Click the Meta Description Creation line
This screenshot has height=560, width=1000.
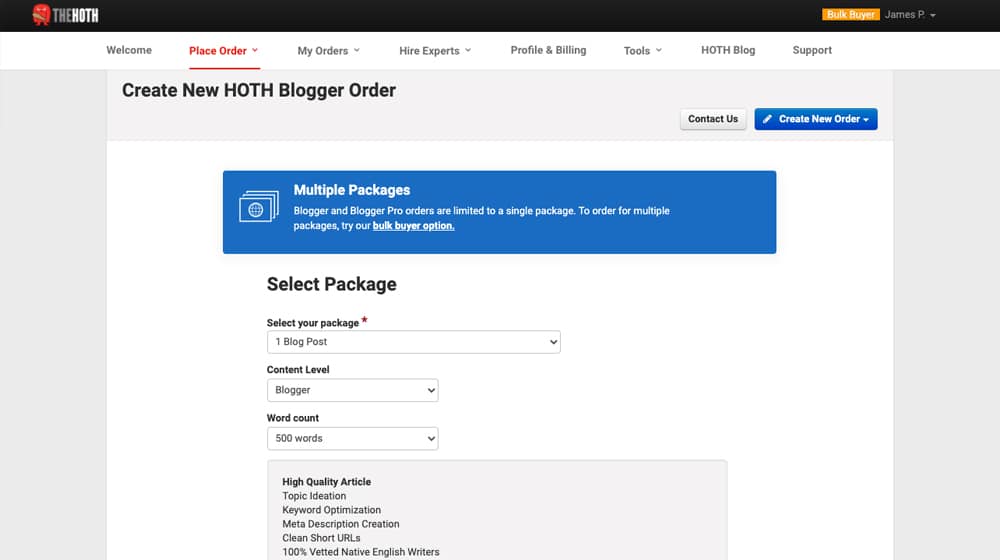pos(341,524)
